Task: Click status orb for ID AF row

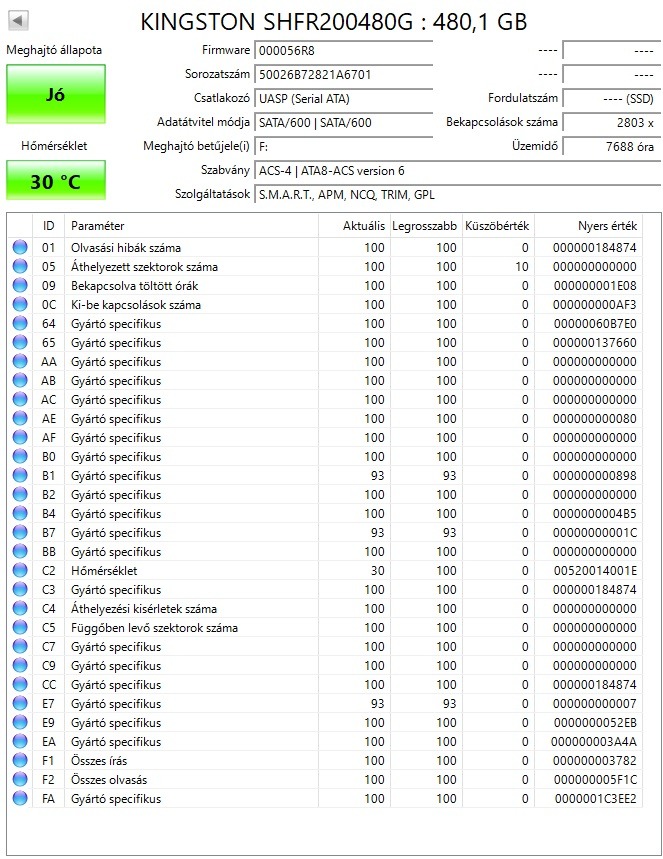Action: point(20,437)
